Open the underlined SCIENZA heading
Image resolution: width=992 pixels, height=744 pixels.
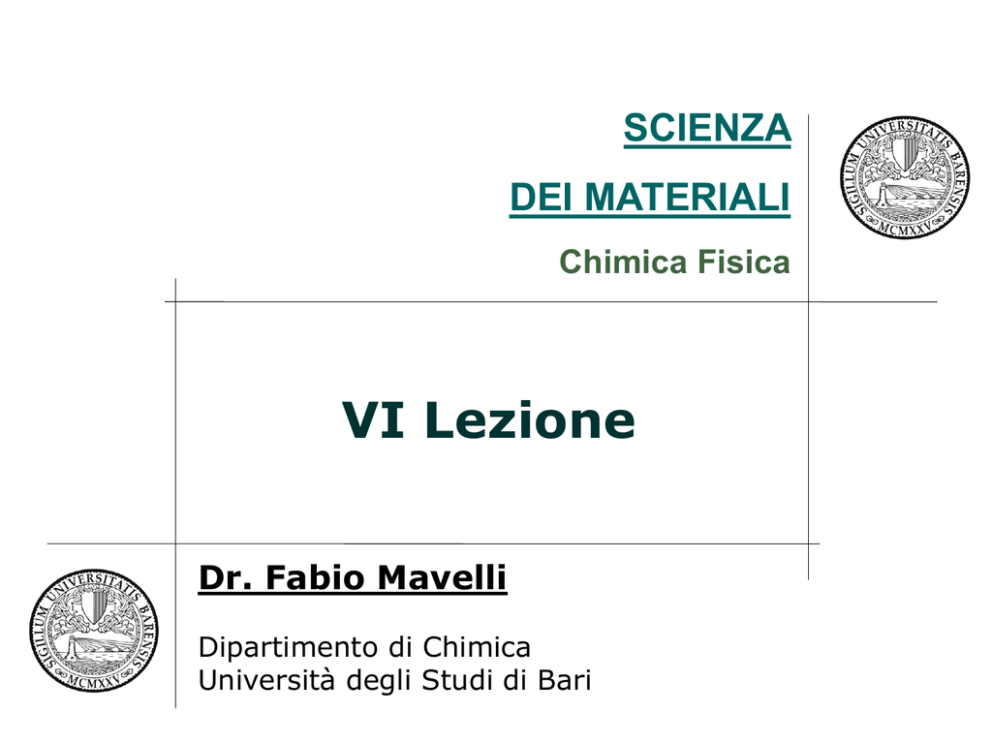(707, 129)
